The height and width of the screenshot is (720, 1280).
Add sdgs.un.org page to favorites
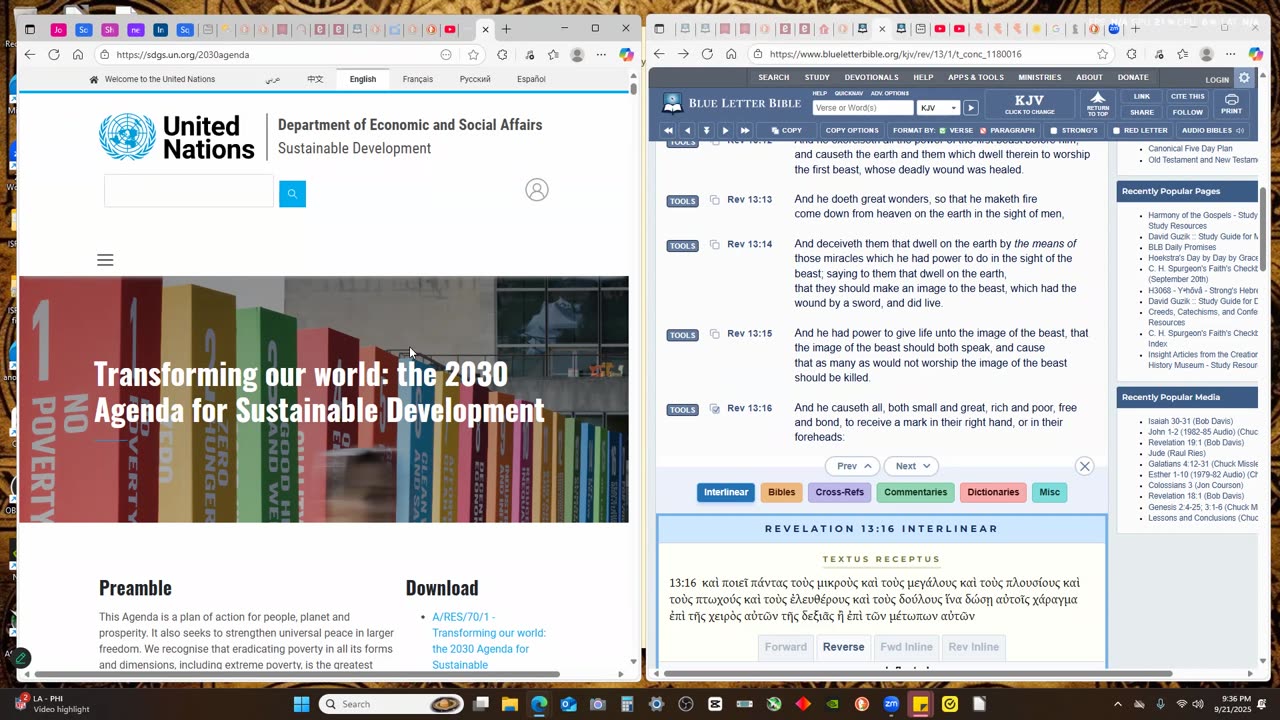[x=473, y=55]
